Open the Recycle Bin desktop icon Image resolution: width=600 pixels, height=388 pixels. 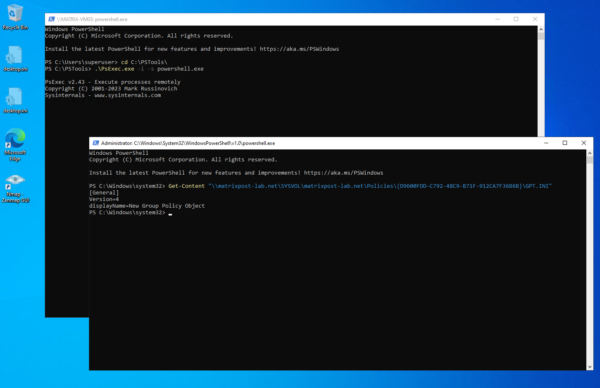(x=15, y=17)
